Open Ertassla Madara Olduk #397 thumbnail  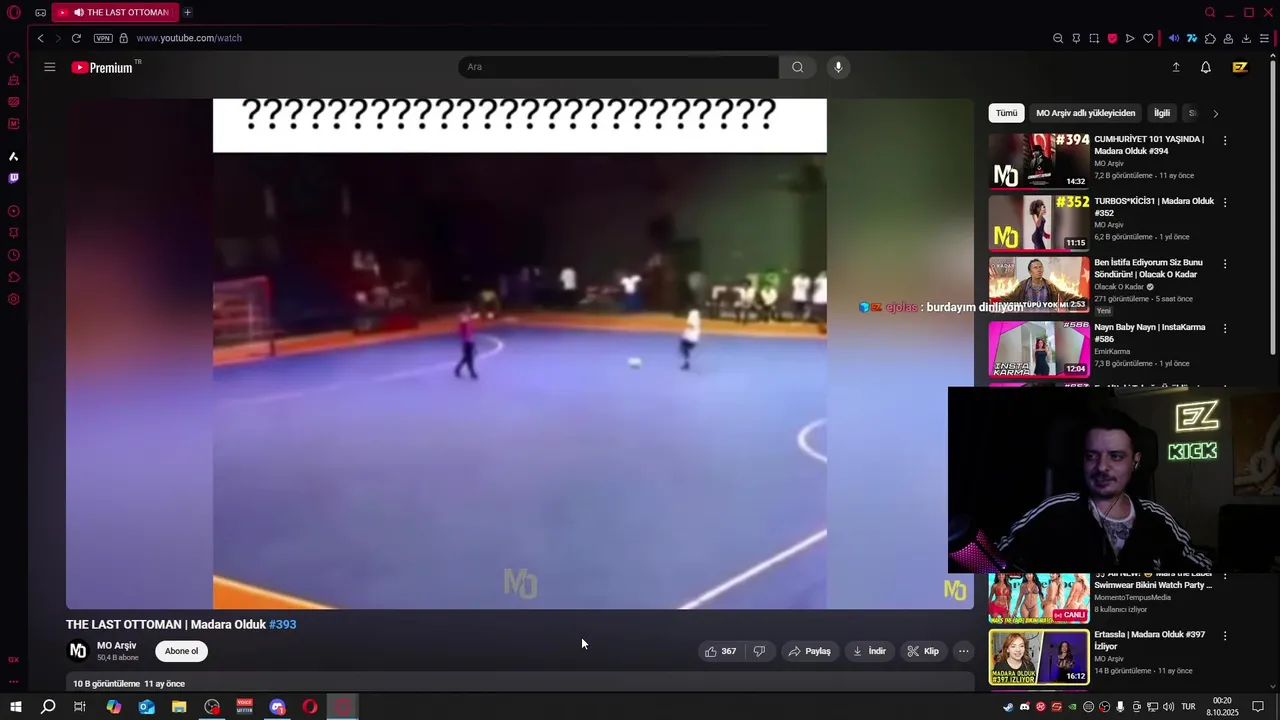click(x=1039, y=656)
